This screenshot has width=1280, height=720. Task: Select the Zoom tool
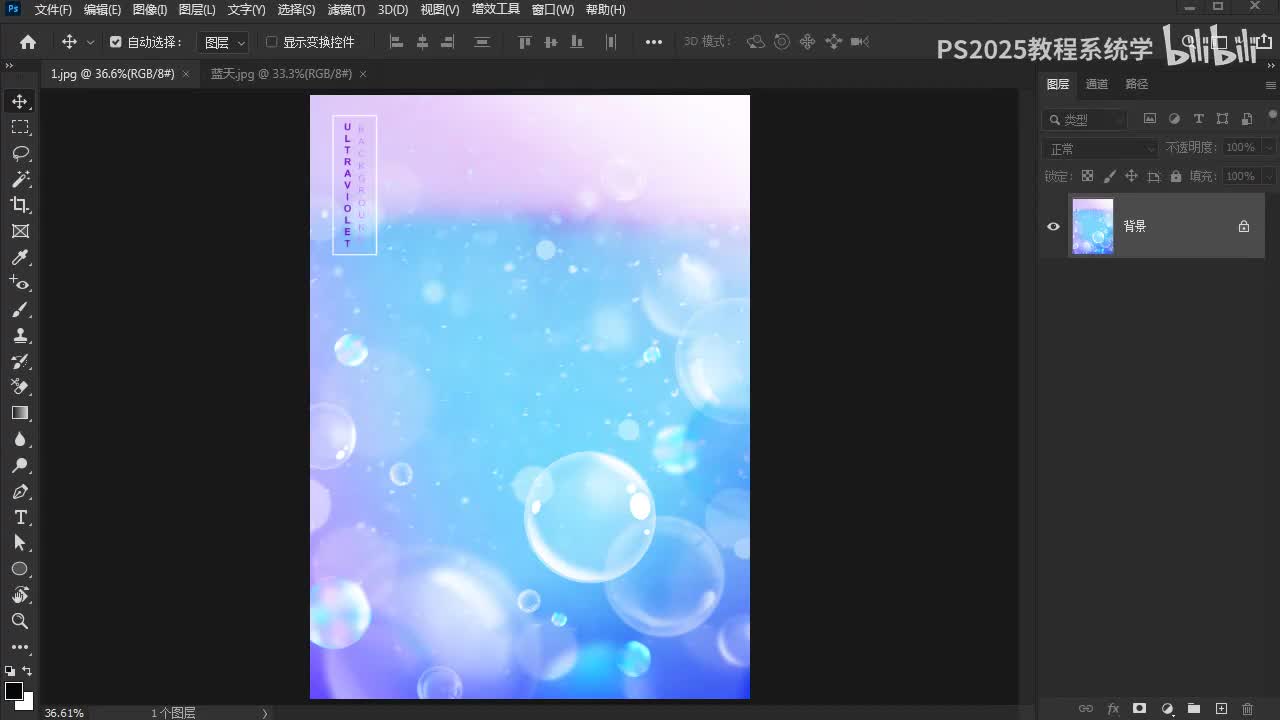click(20, 621)
